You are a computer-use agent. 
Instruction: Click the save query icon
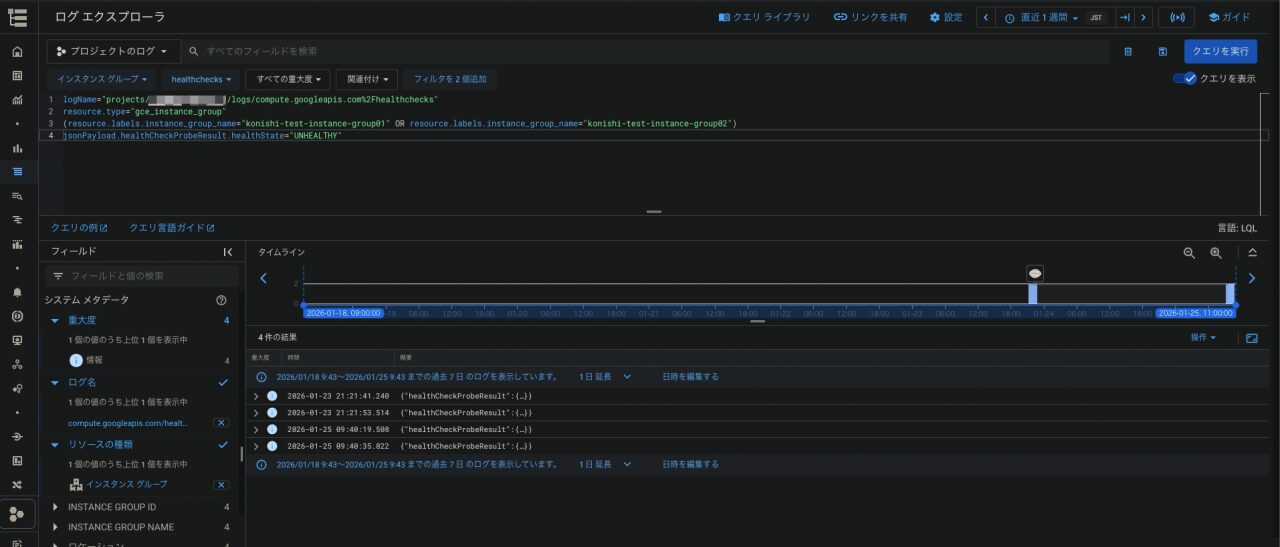[x=1162, y=51]
